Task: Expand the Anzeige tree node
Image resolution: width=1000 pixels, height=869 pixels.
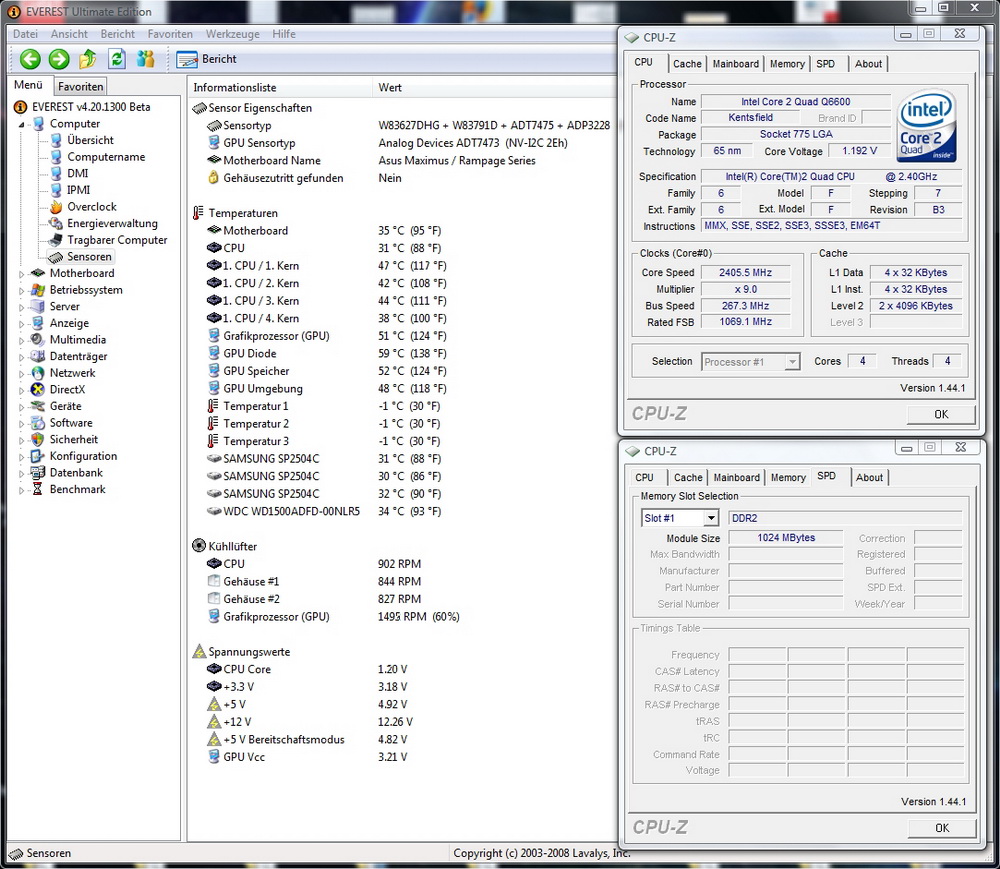Action: pyautogui.click(x=21, y=324)
